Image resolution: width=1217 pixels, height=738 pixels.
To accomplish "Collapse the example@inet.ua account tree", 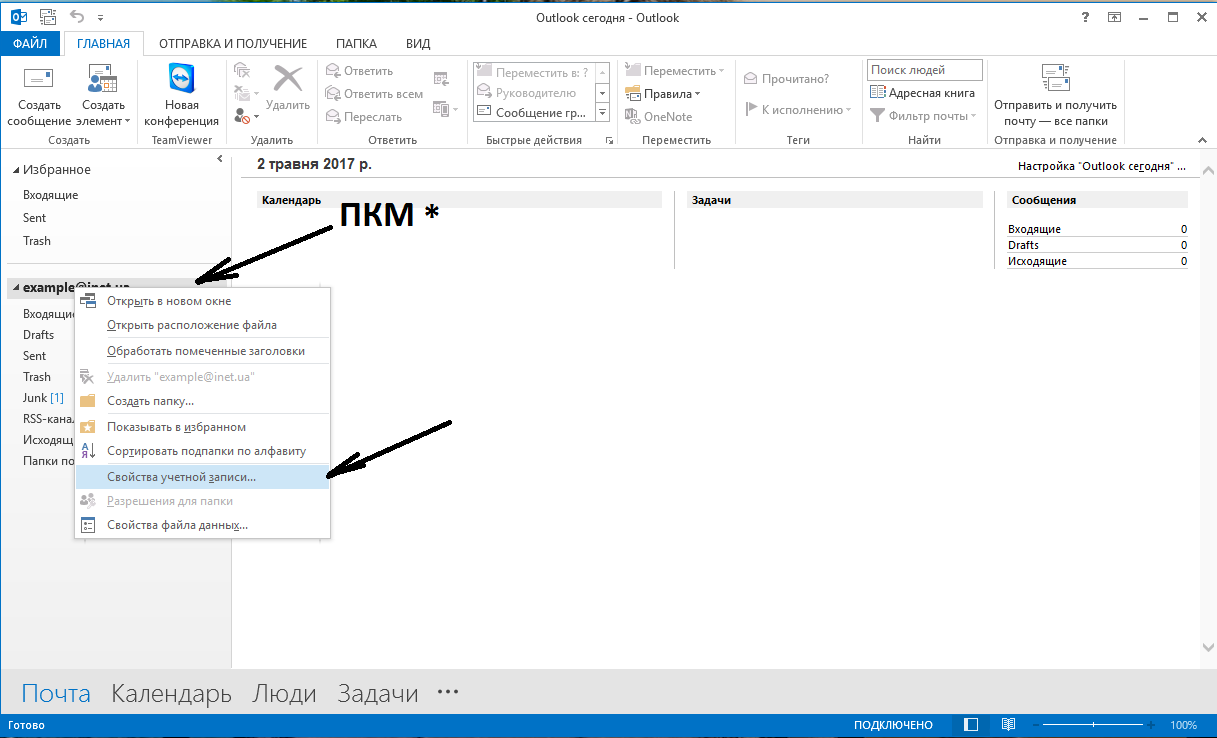I will pos(15,288).
